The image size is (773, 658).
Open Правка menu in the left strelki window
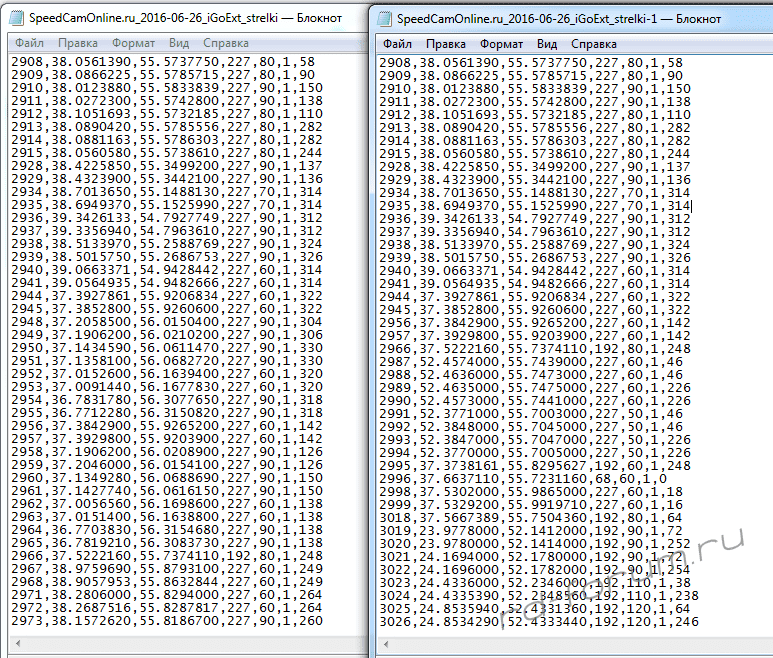coord(78,44)
